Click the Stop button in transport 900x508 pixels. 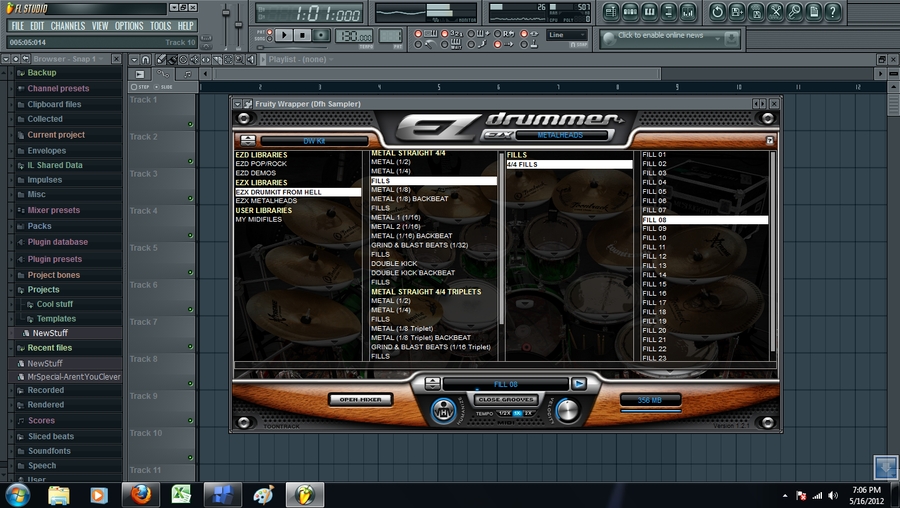[x=302, y=35]
